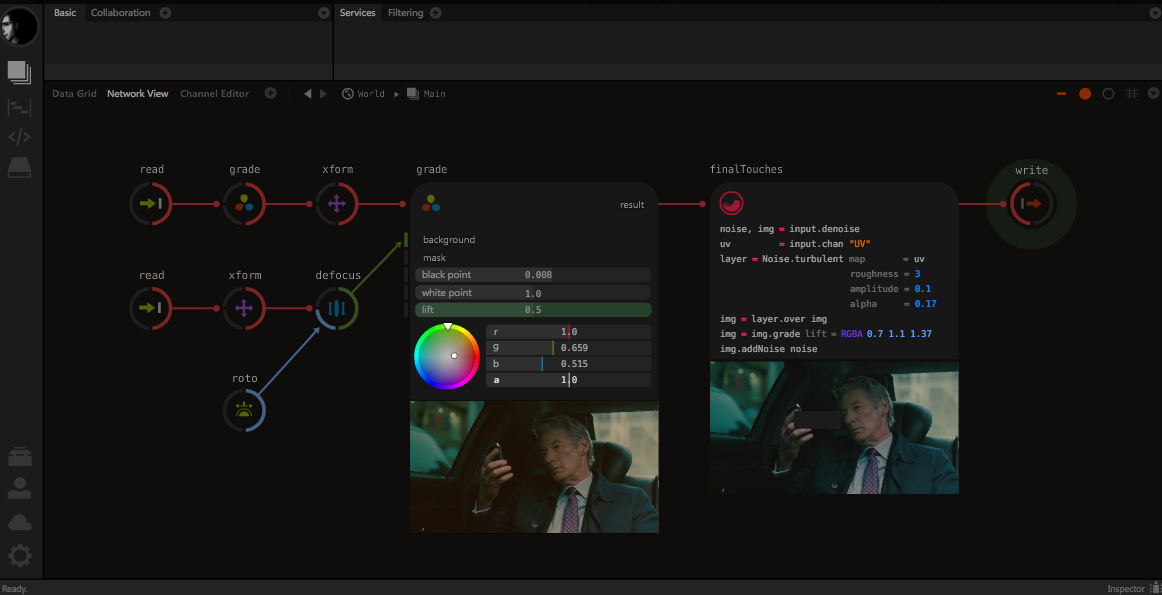Click the Inspector icon in status bar
1162x595 pixels.
coord(1155,588)
